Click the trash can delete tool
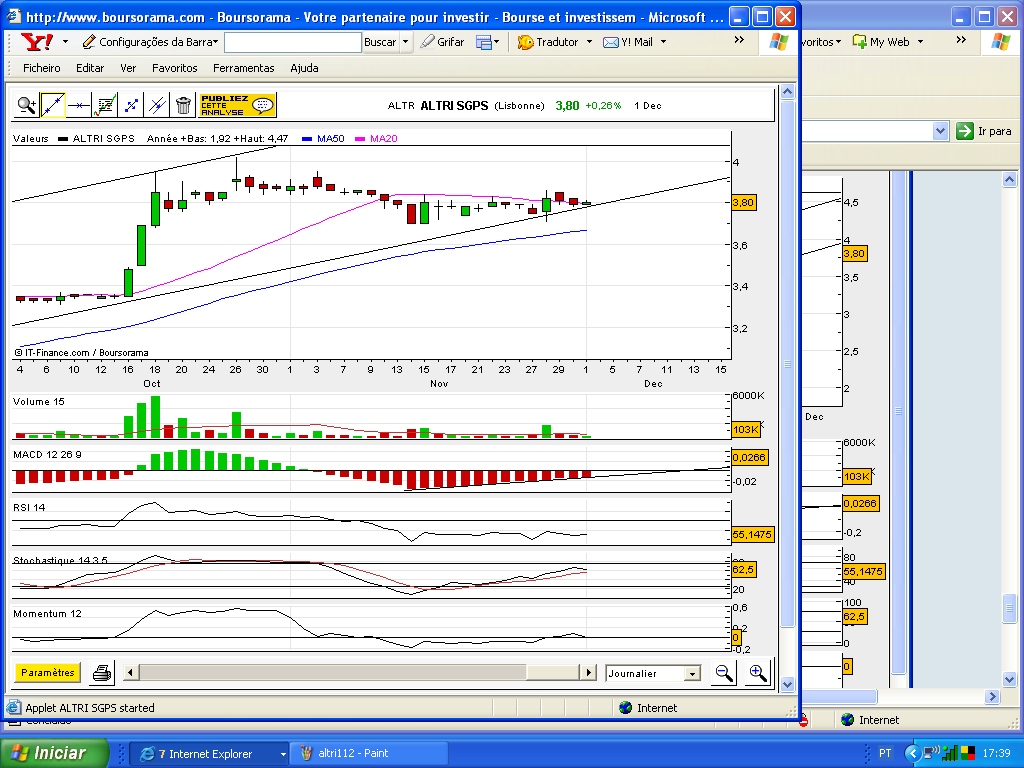This screenshot has width=1024, height=768. click(x=183, y=105)
